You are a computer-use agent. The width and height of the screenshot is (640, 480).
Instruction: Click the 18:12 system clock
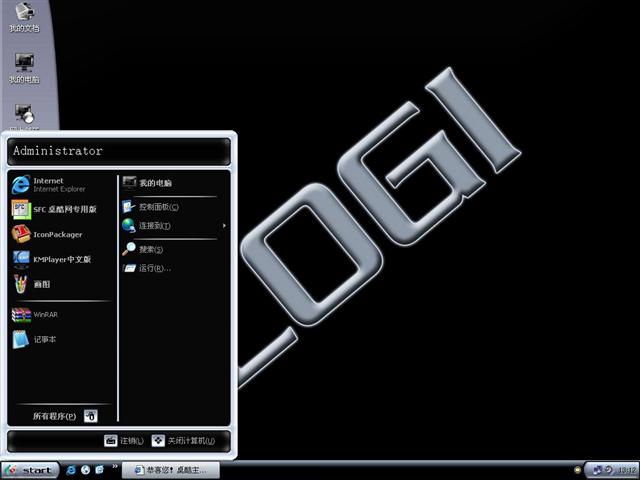pos(627,471)
